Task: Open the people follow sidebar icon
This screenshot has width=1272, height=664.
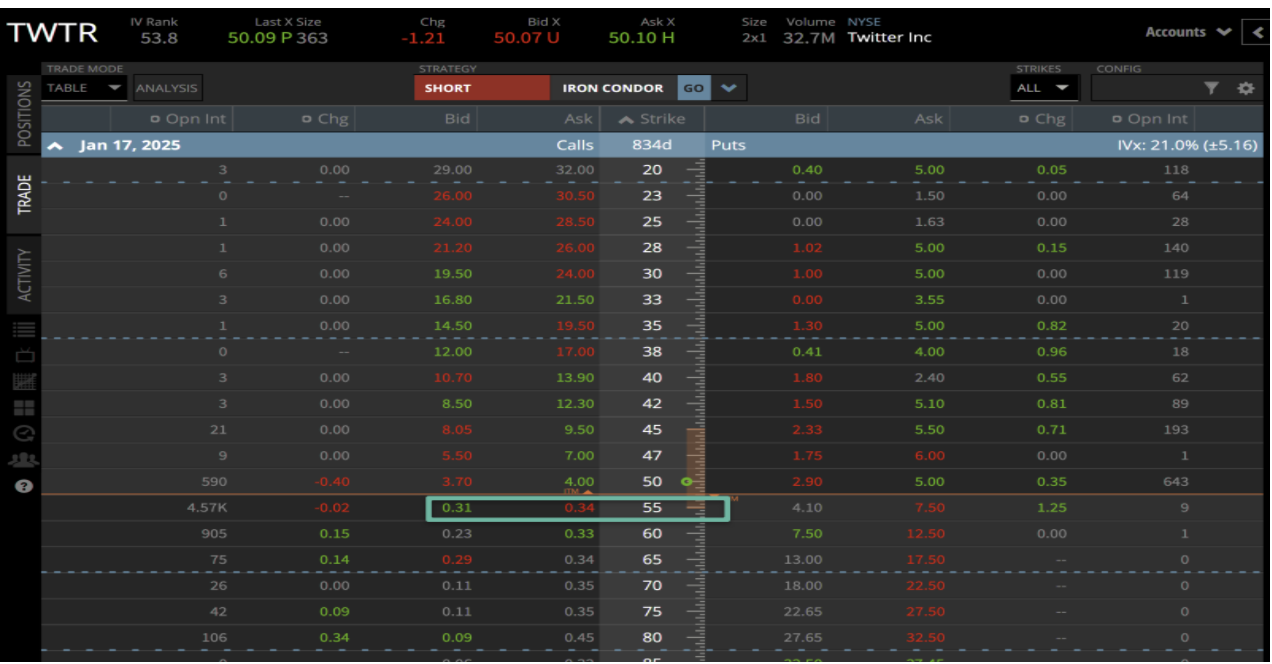Action: coord(24,460)
